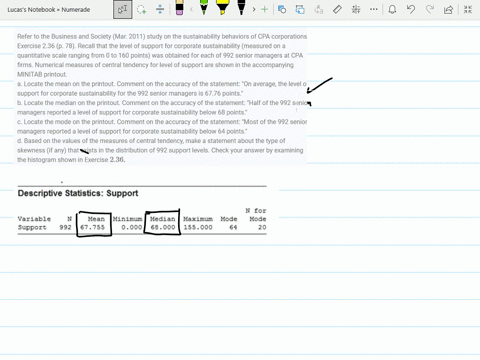Click the N value 992

65,227
